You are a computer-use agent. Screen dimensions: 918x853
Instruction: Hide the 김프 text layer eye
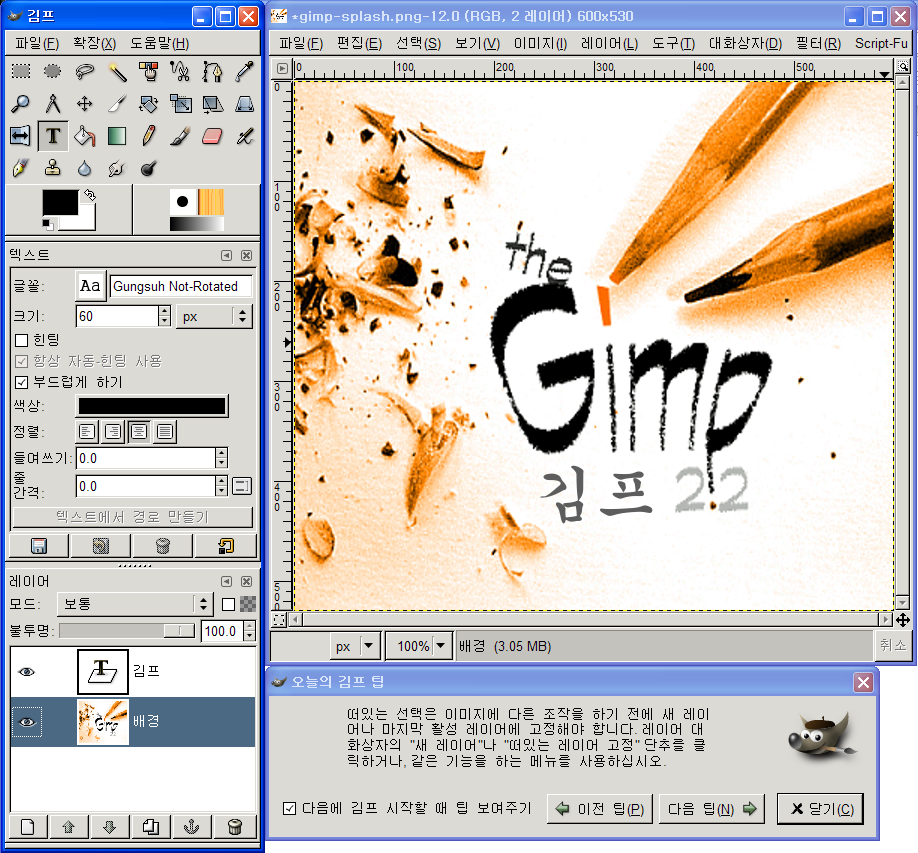pyautogui.click(x=27, y=672)
